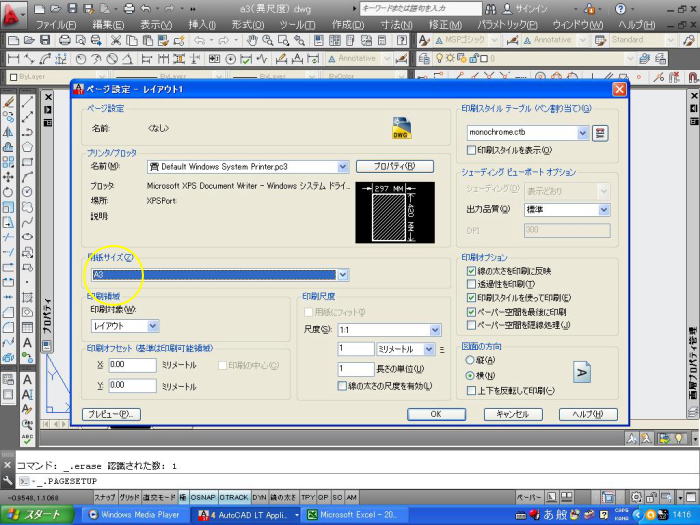Toggle 印刷スタイルを表示 checkbox
700x525 pixels.
point(471,150)
